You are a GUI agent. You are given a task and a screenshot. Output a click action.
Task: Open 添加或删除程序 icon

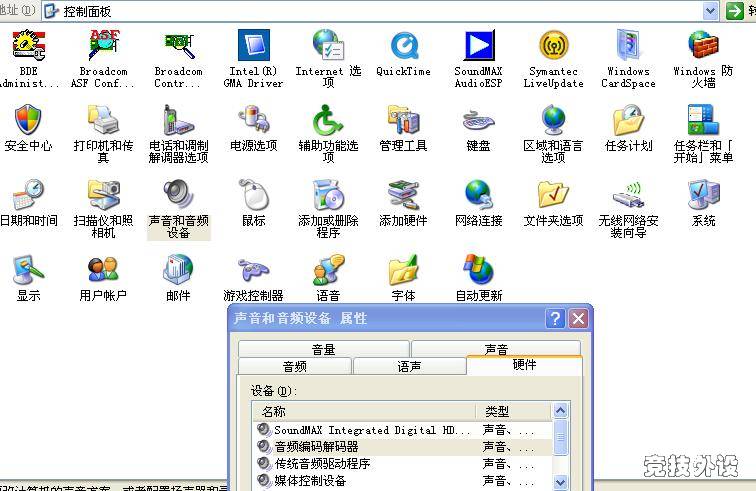(328, 194)
